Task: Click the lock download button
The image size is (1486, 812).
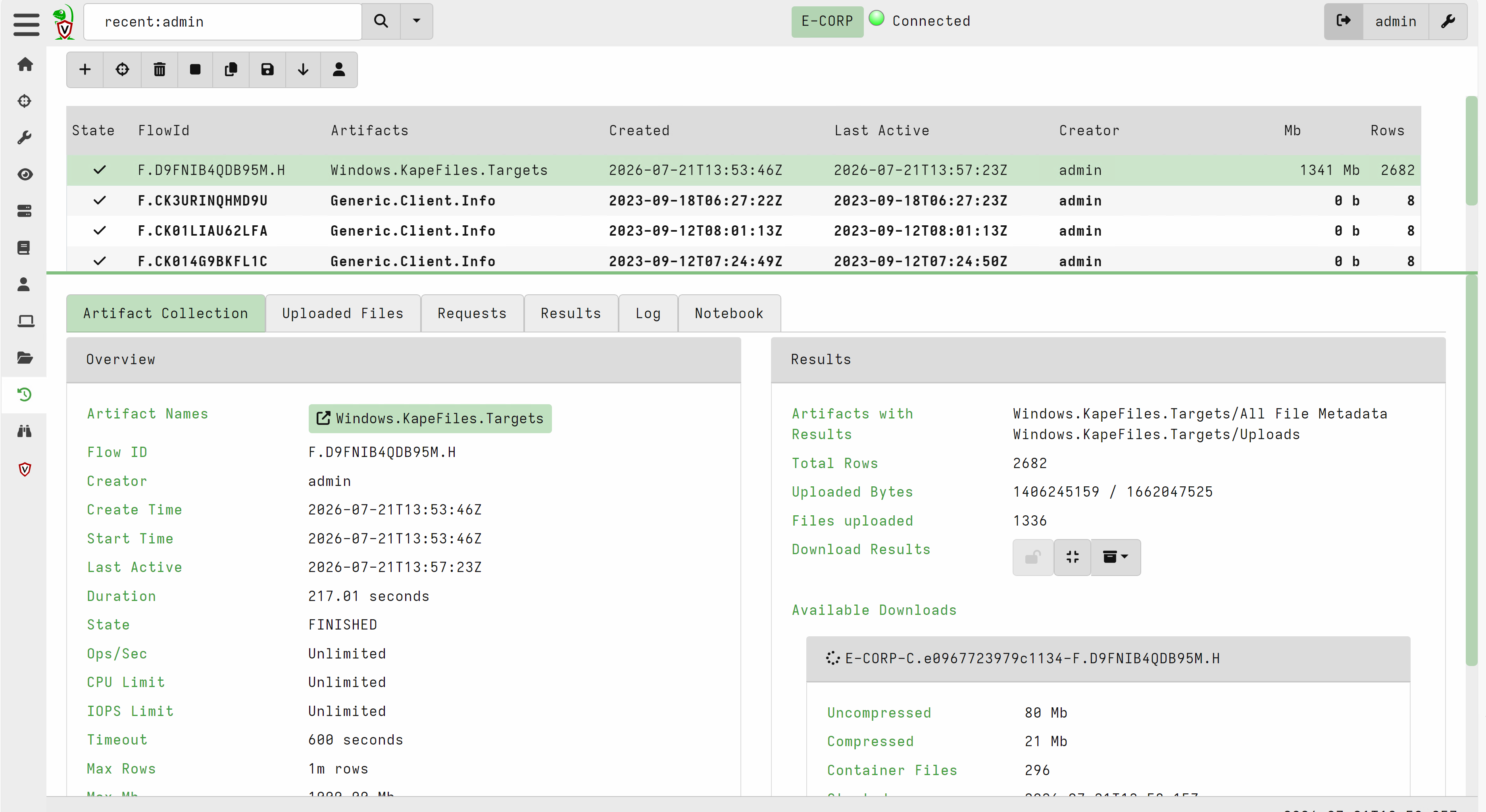Action: click(x=1032, y=557)
